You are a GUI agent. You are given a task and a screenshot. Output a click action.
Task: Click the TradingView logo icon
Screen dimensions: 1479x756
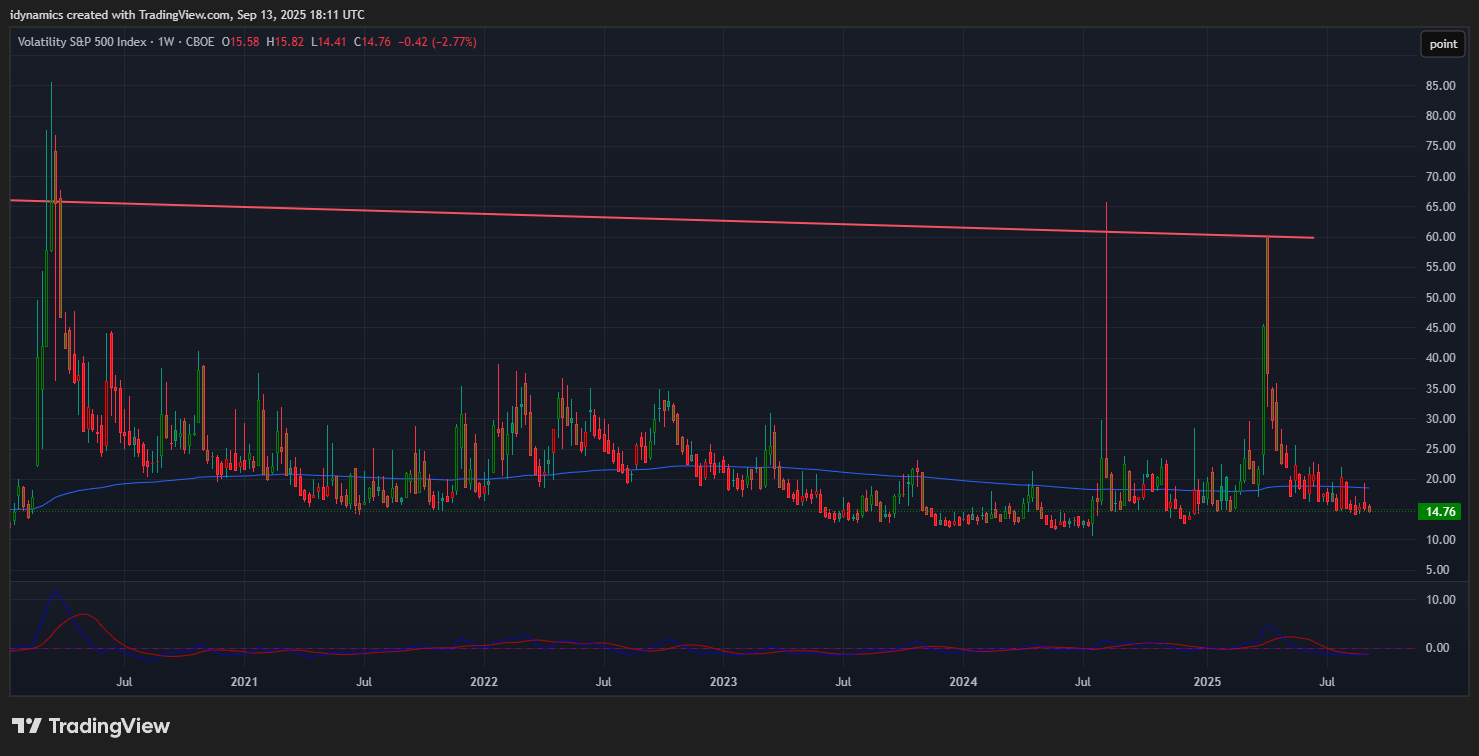26,726
